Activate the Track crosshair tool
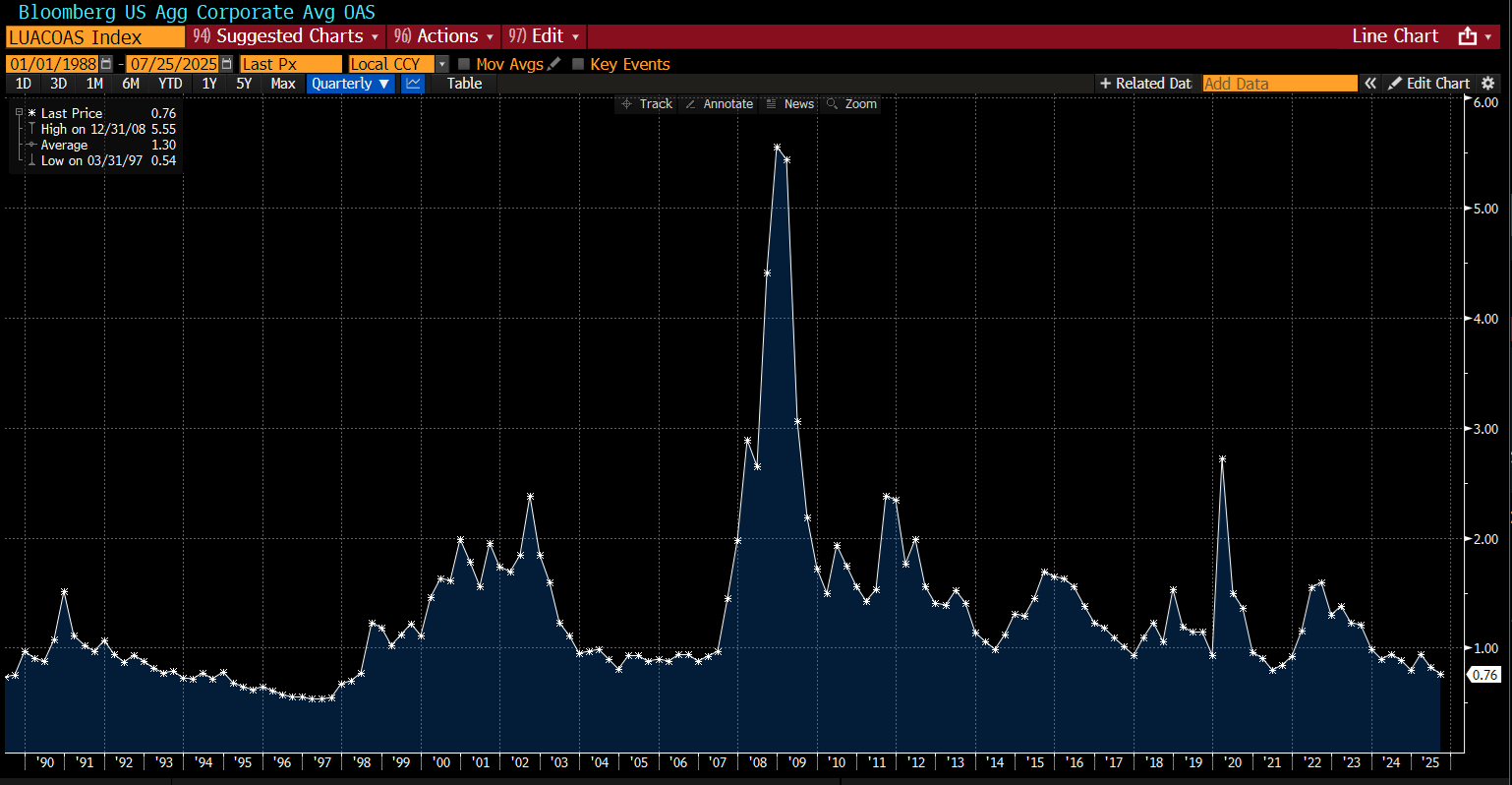The image size is (1512, 785). tap(647, 104)
